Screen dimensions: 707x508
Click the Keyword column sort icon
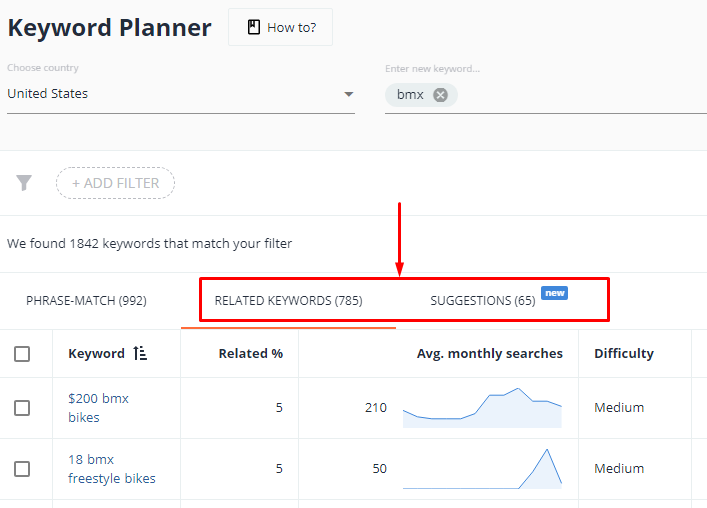tap(140, 353)
